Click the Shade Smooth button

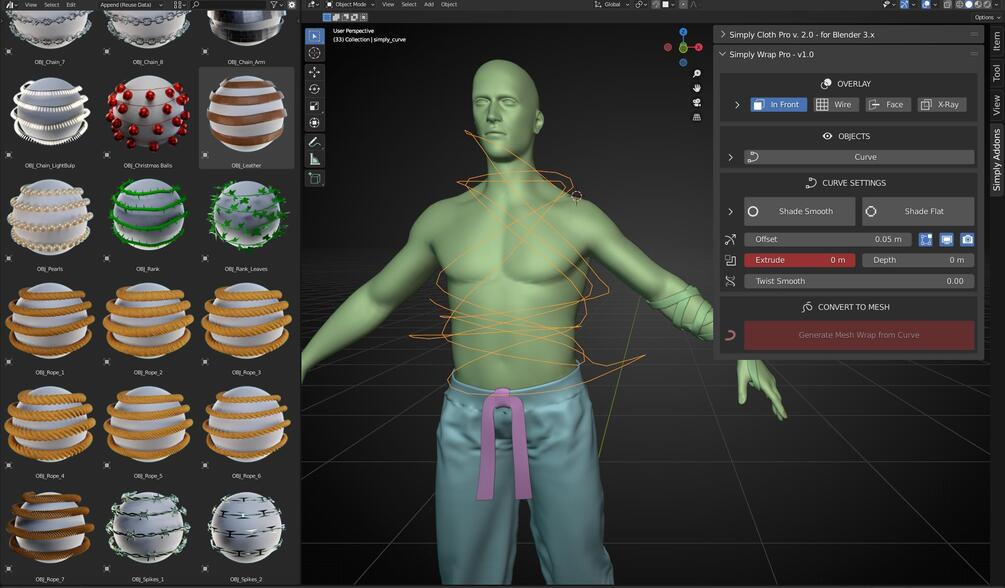pos(799,211)
